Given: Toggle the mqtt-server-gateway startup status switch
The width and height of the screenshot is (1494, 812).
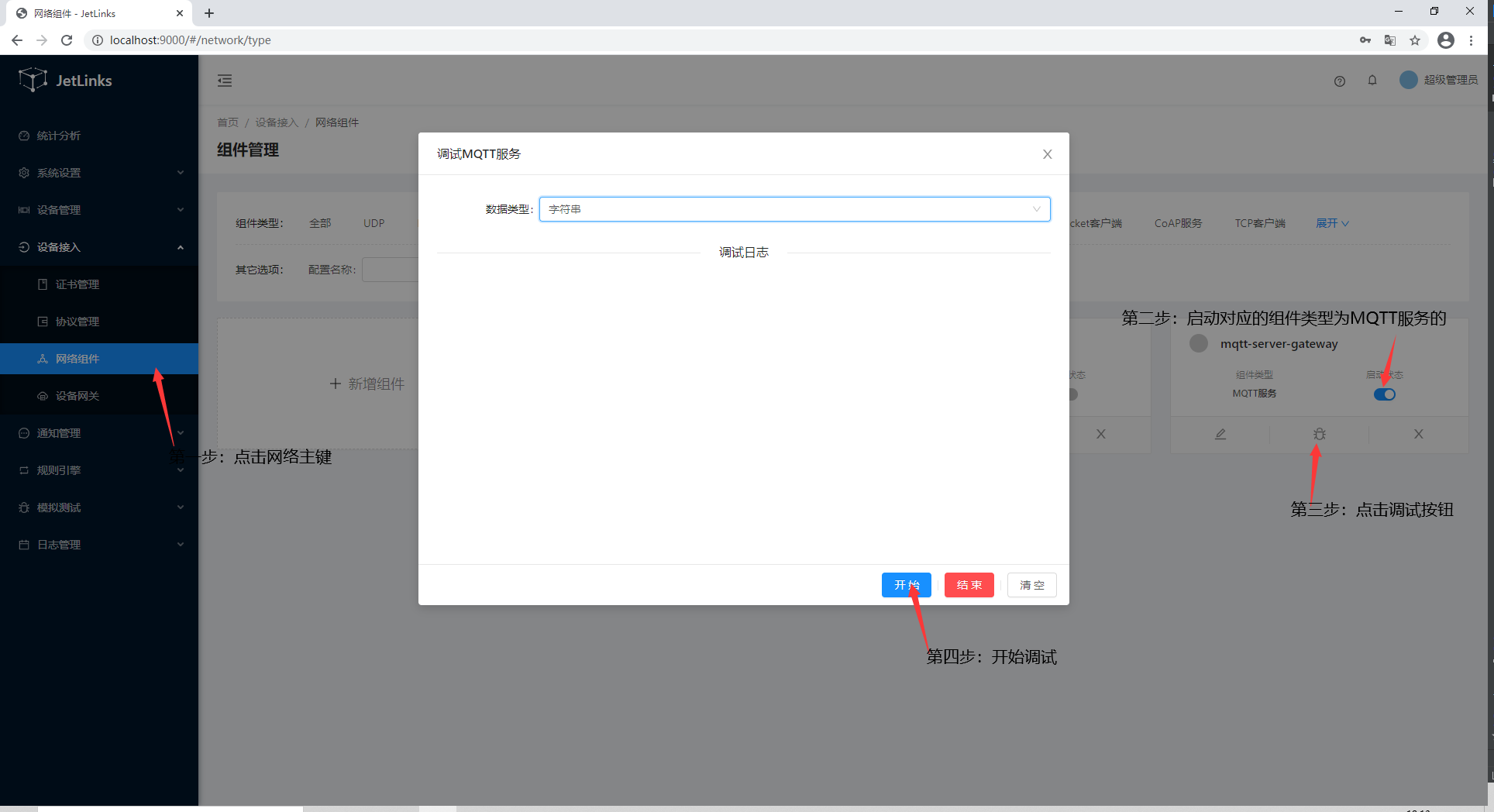Looking at the screenshot, I should pyautogui.click(x=1384, y=394).
